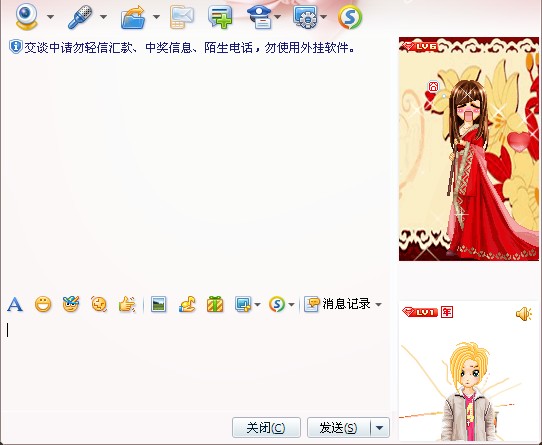Open 消息记录 message history
Screen dimensions: 542x445
click(337, 304)
